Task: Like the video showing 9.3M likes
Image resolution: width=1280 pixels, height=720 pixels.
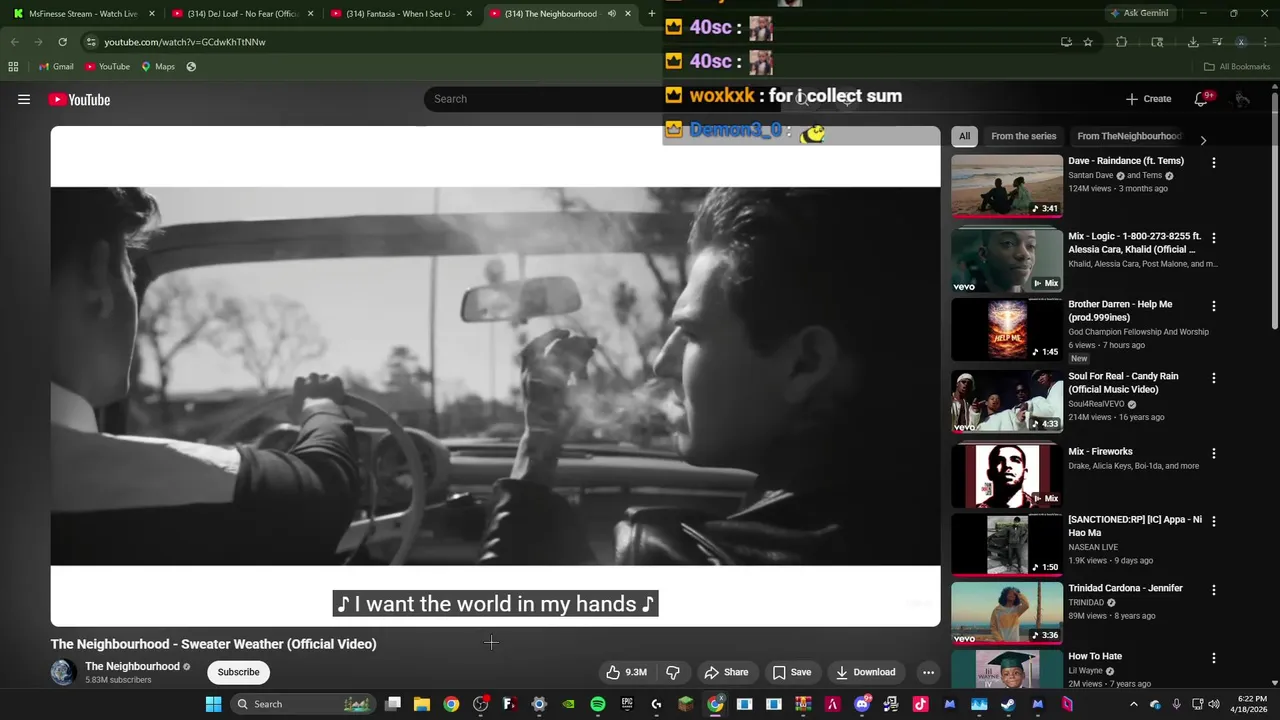Action: (x=626, y=672)
